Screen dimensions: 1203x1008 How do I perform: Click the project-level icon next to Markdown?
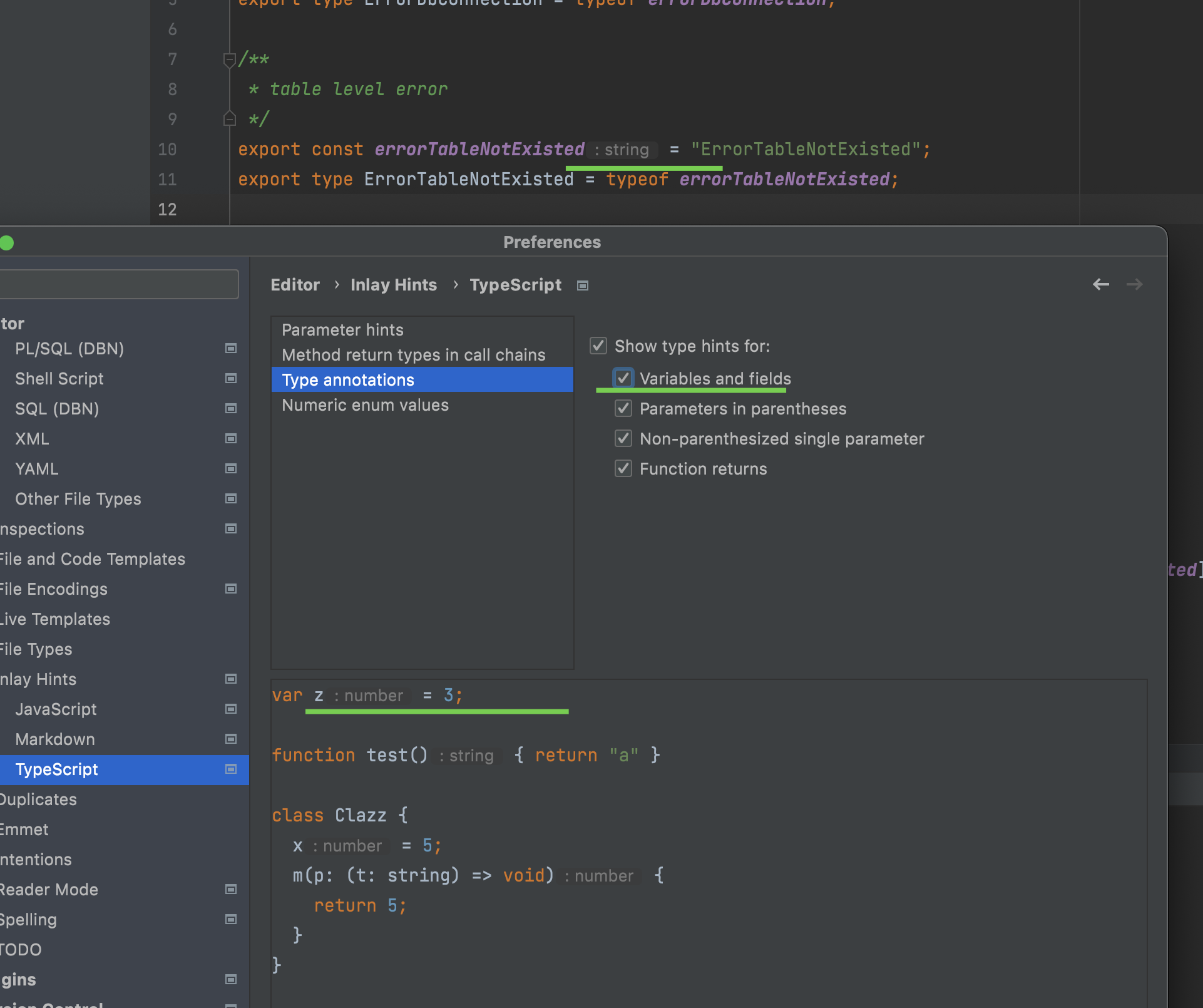coord(231,739)
